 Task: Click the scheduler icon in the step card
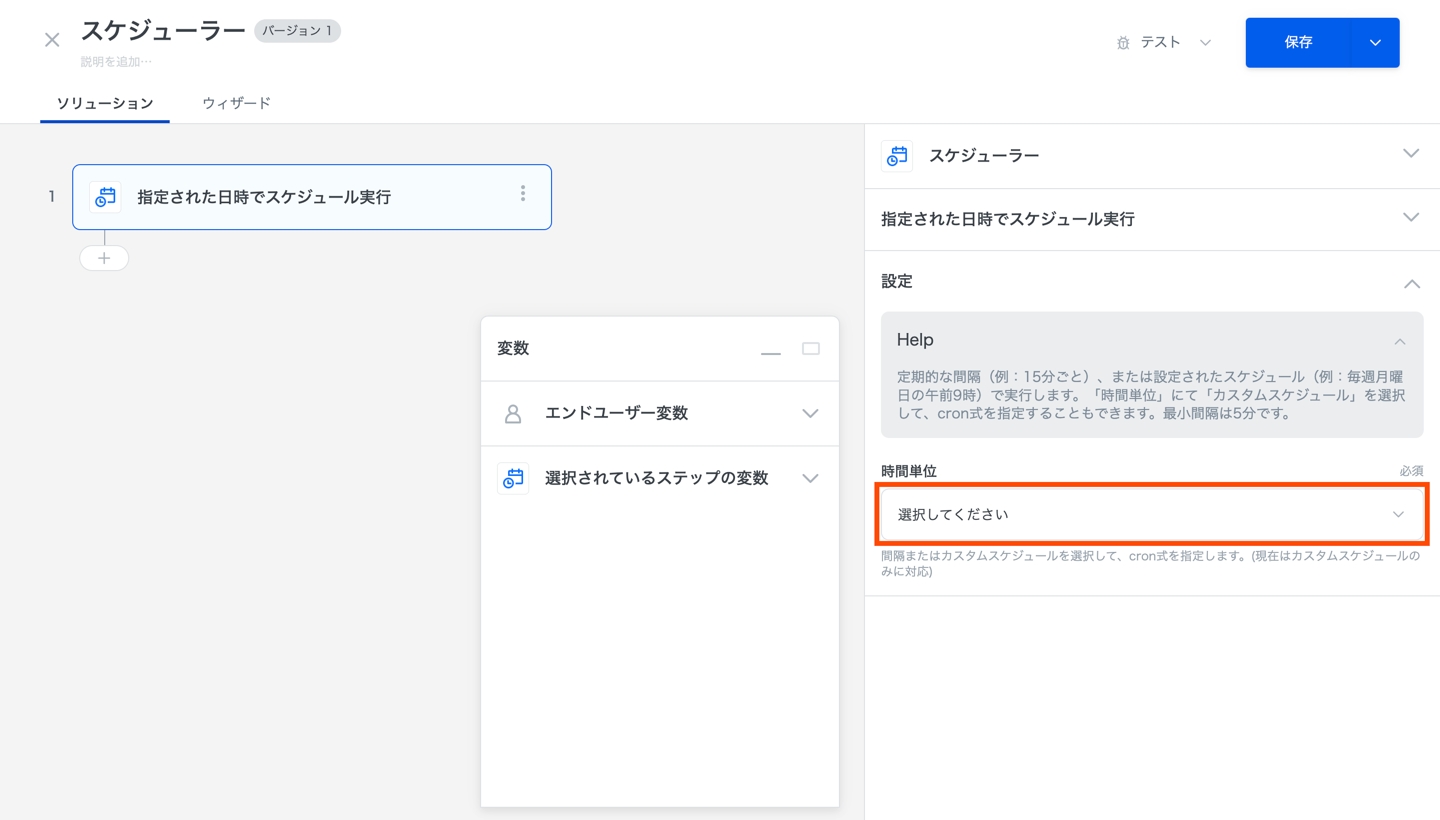pyautogui.click(x=105, y=197)
